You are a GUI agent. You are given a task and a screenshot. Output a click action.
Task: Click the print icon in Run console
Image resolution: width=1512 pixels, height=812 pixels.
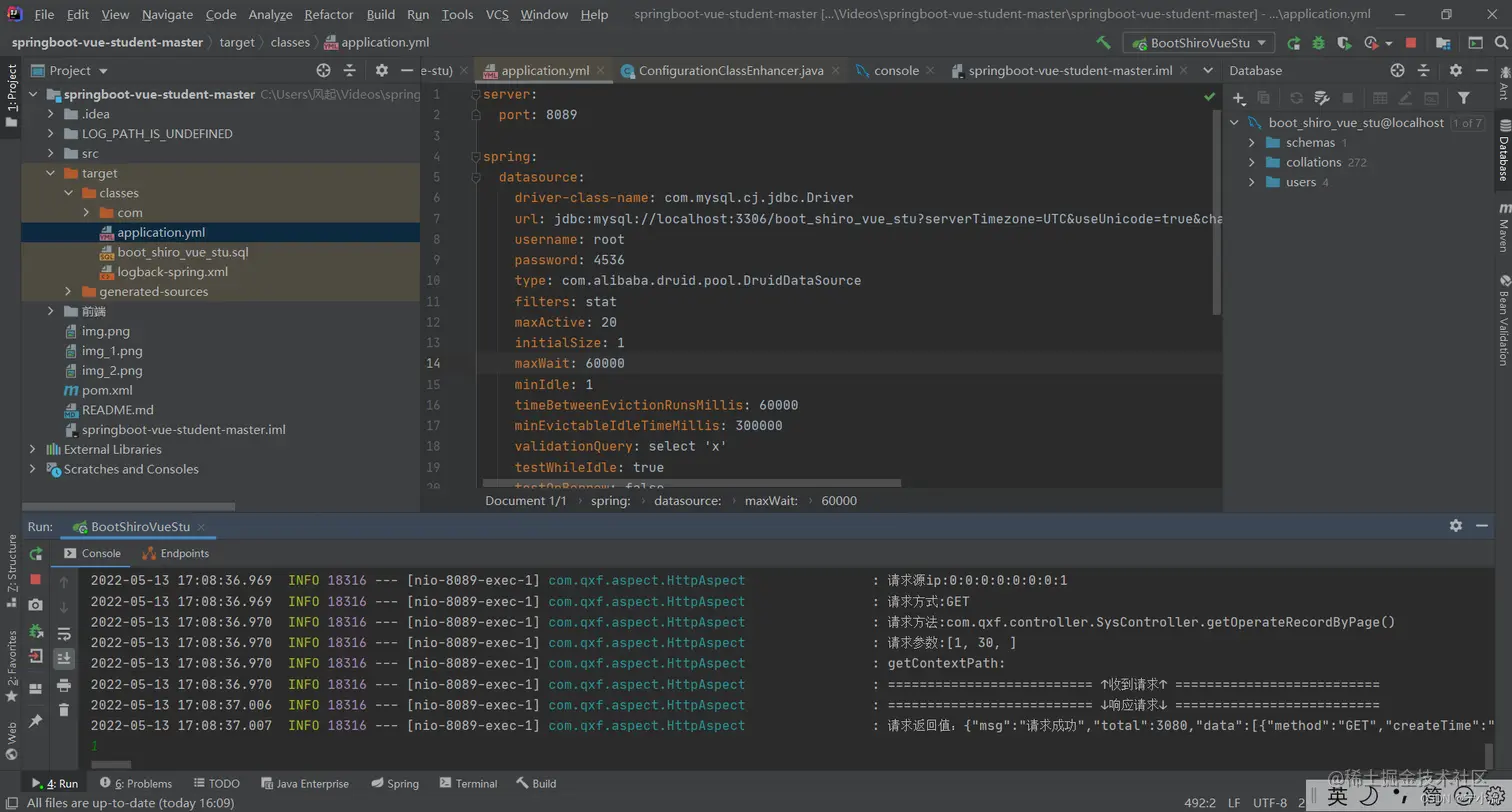[x=64, y=685]
